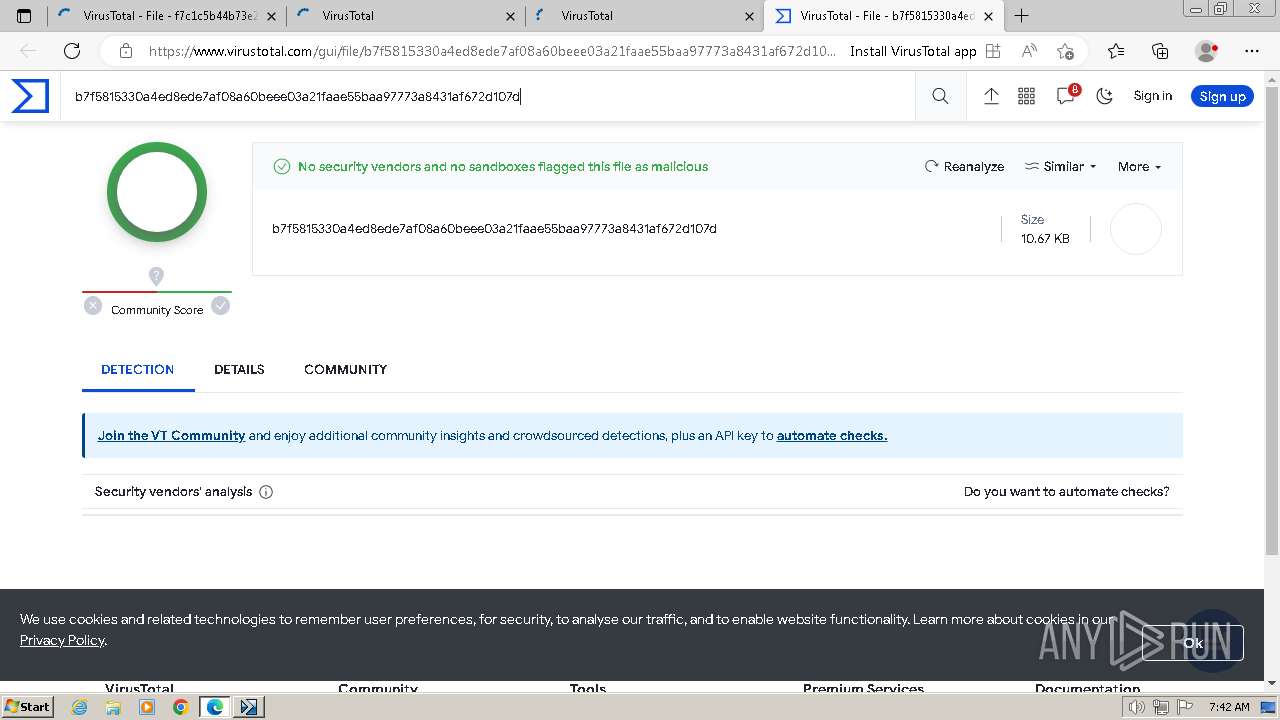Click the hash search input field
This screenshot has height=720, width=1280.
488,96
